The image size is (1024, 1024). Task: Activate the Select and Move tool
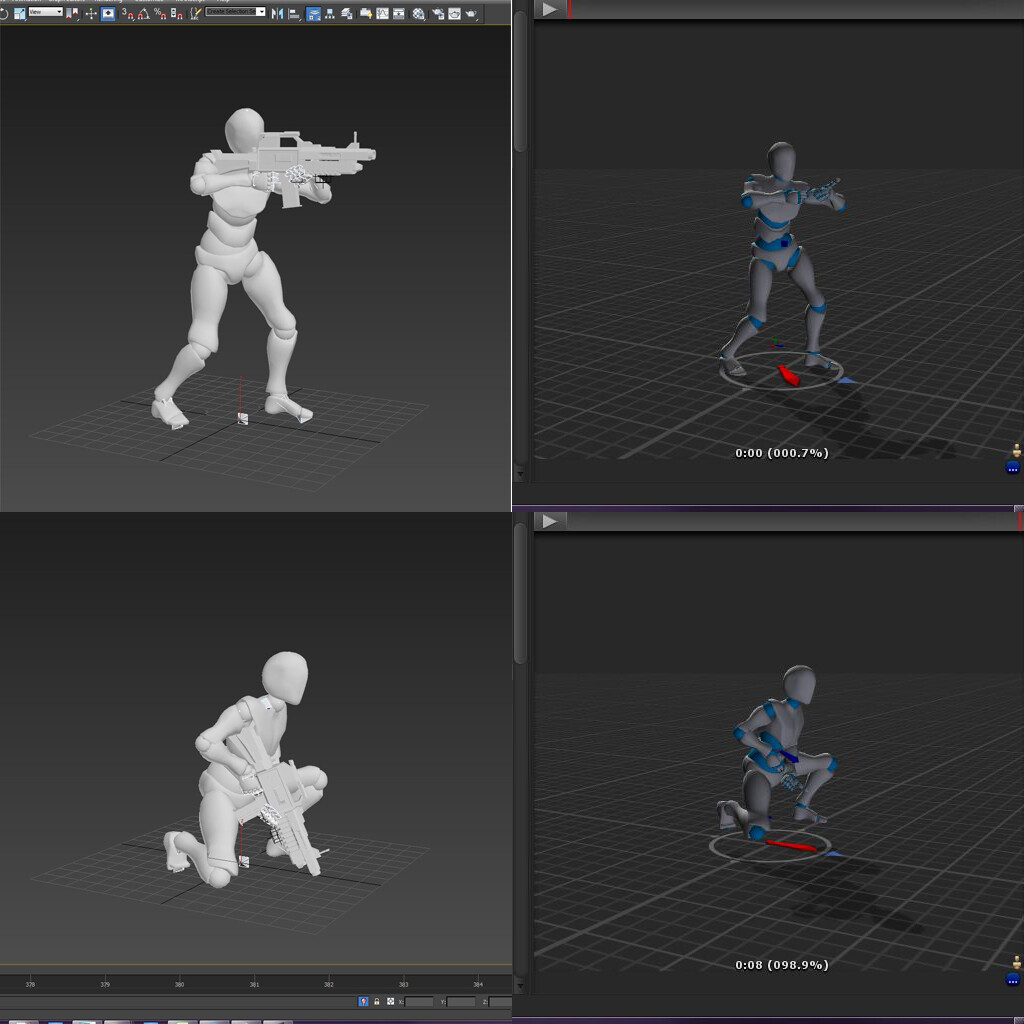89,14
